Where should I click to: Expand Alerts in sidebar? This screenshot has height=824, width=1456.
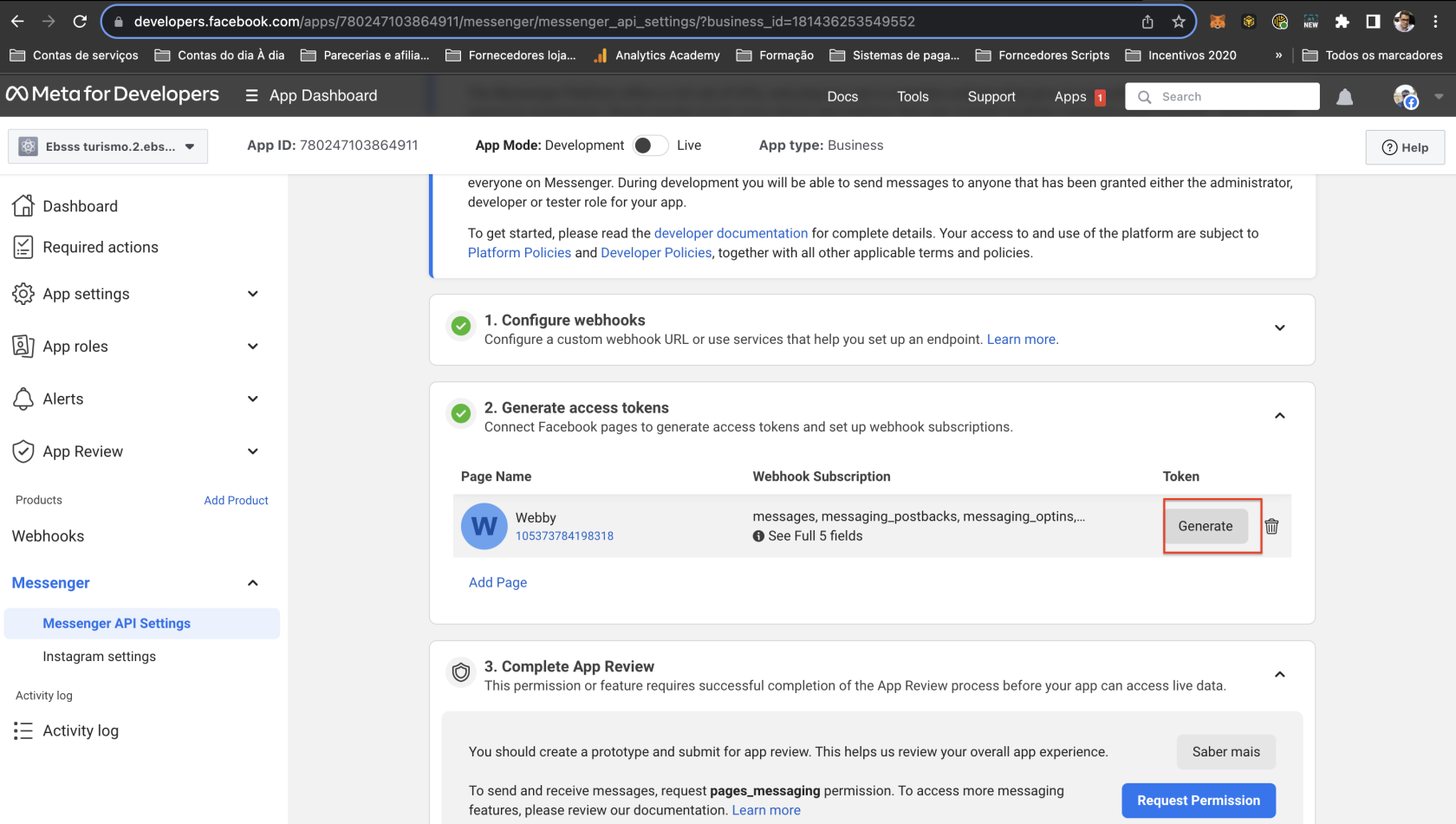[x=253, y=399]
